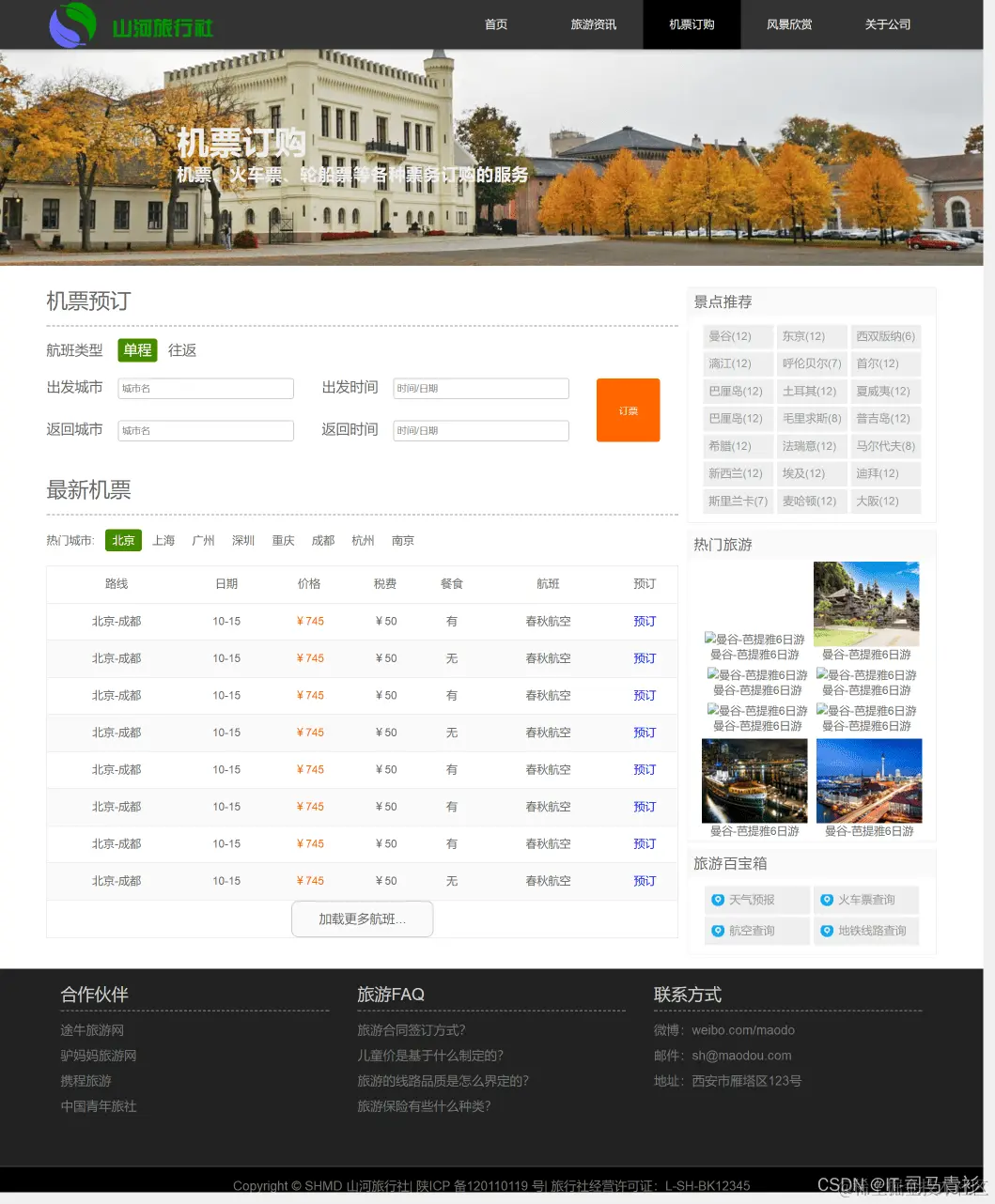Select 上海 in the hot cities bar
This screenshot has width=995, height=1204.
pyautogui.click(x=163, y=540)
